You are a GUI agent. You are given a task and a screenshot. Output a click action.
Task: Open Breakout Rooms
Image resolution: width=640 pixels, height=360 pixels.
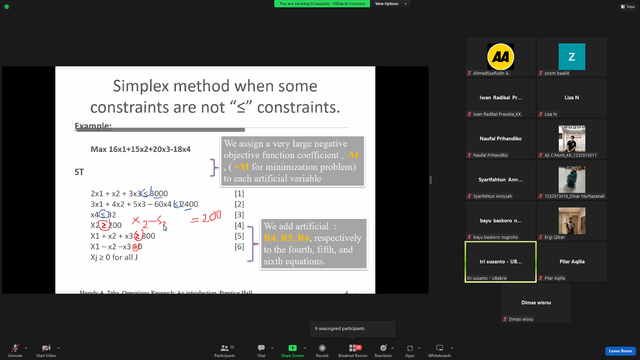(353, 350)
